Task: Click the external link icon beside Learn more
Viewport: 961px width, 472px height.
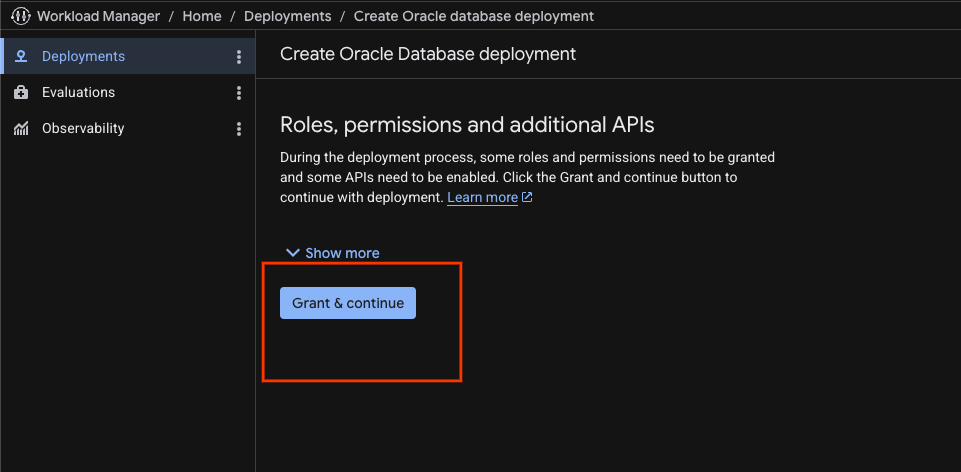Action: click(x=526, y=197)
